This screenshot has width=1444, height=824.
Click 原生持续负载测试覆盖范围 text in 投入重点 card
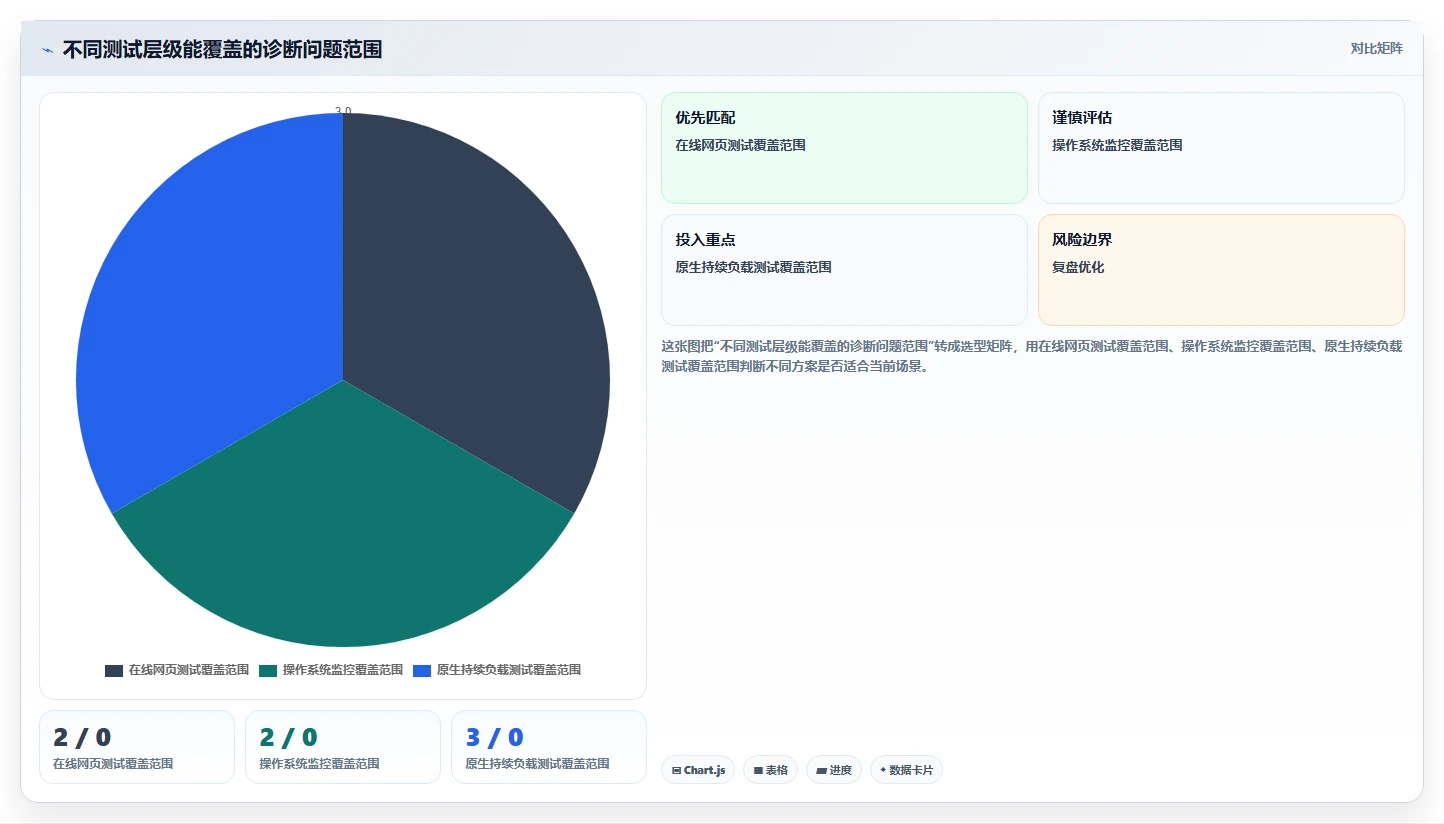pyautogui.click(x=753, y=267)
